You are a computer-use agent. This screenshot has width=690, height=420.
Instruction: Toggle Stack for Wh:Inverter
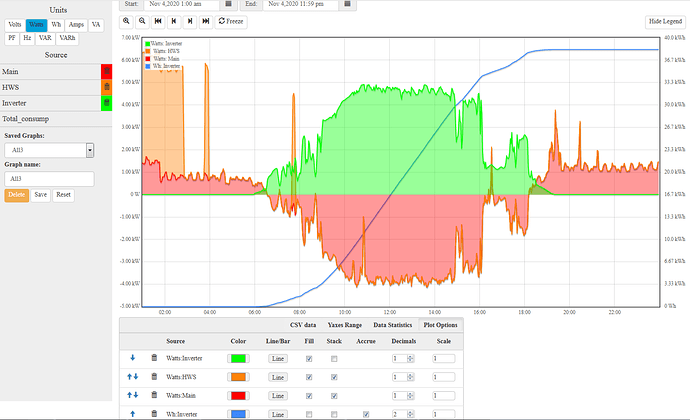334,414
